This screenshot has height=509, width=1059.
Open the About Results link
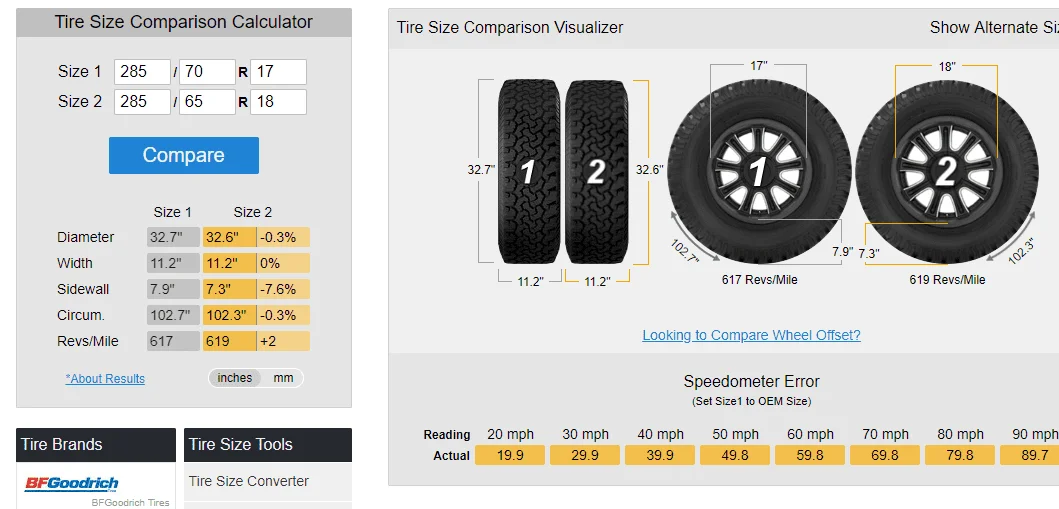point(105,379)
